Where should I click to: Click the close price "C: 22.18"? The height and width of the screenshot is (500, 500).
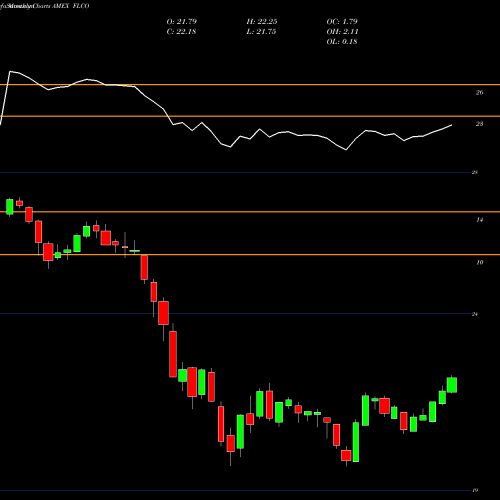point(181,32)
